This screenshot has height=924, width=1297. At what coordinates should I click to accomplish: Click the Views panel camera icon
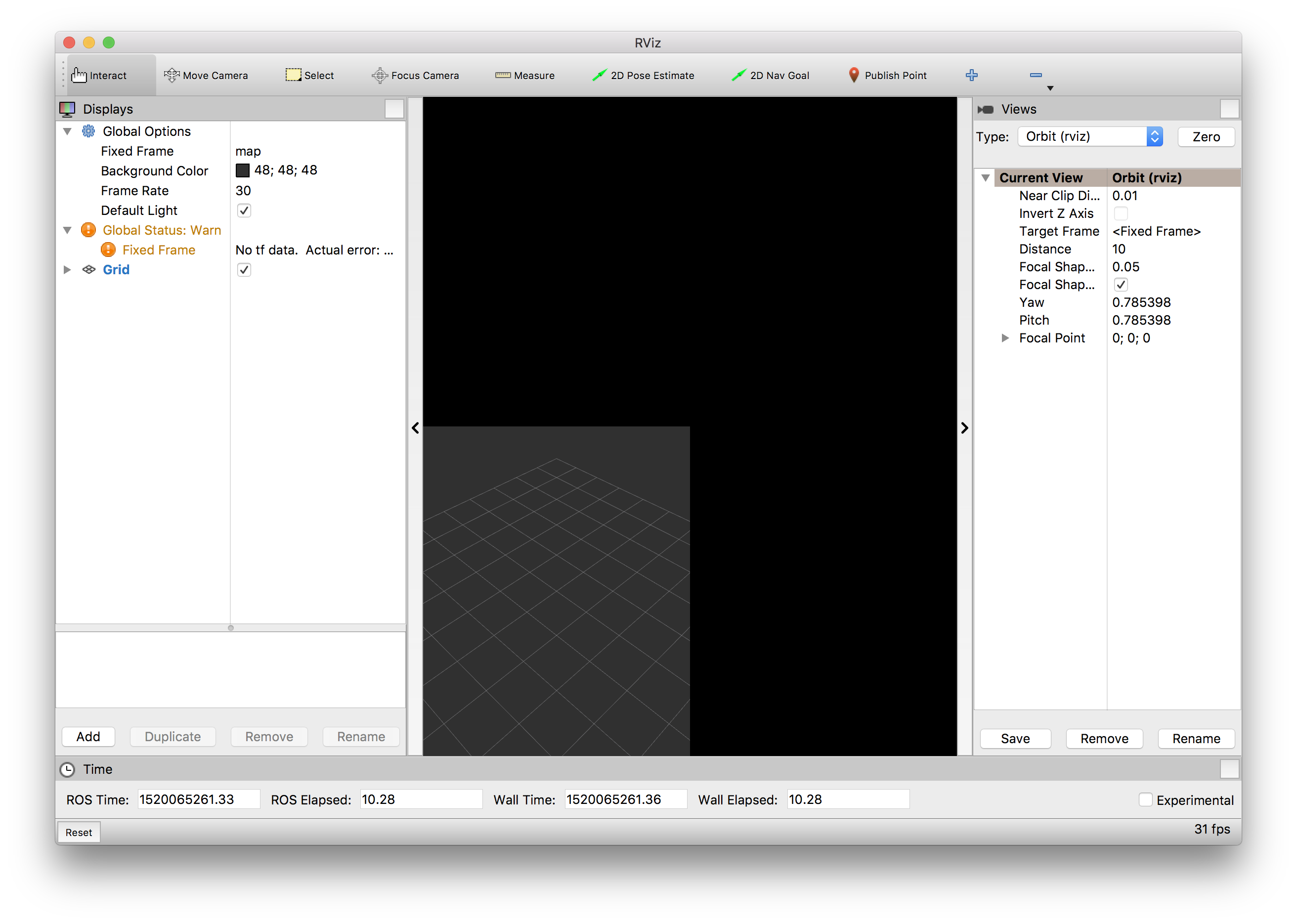click(x=986, y=109)
